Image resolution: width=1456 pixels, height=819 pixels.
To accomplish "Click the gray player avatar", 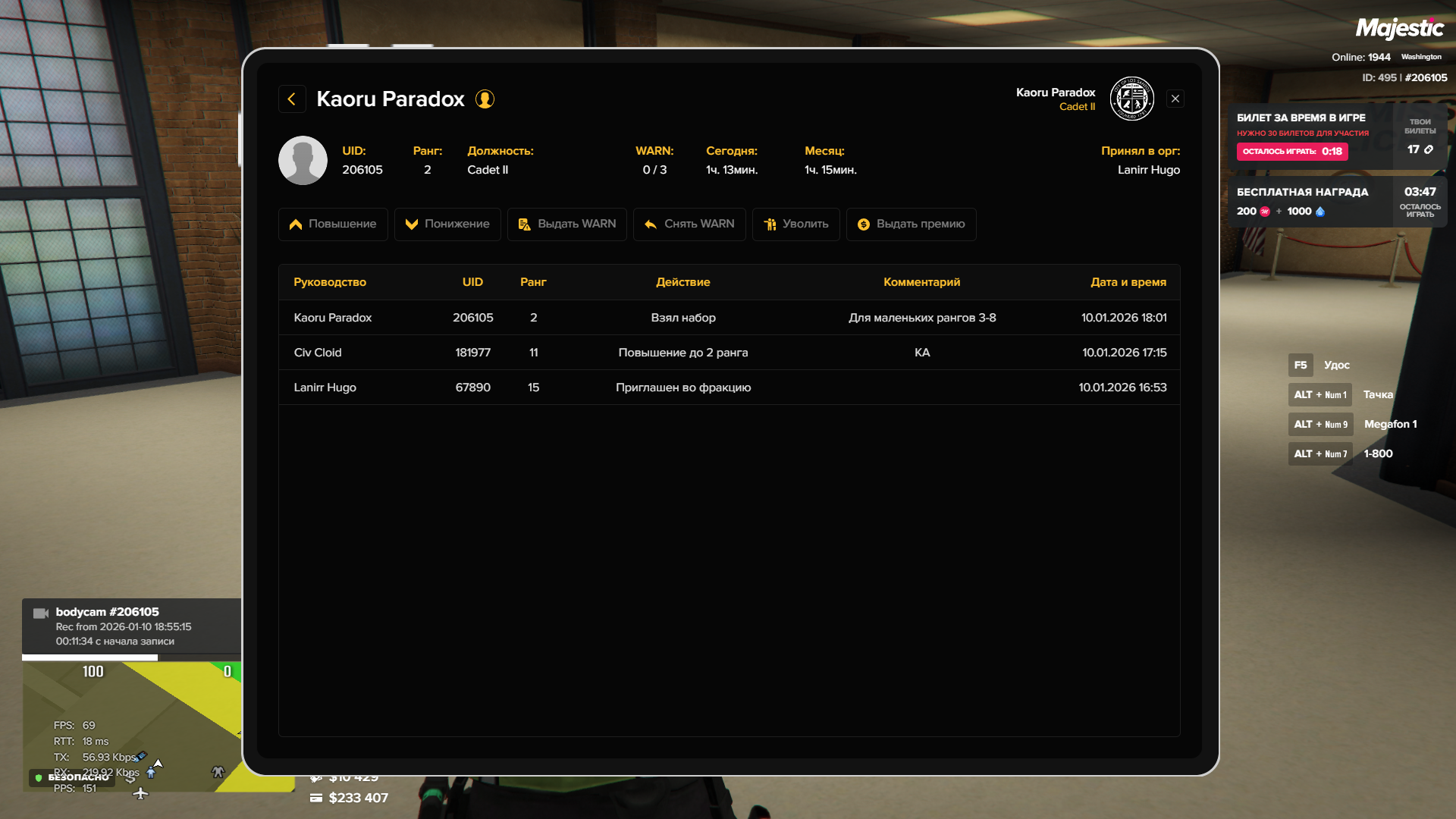I will pos(303,161).
